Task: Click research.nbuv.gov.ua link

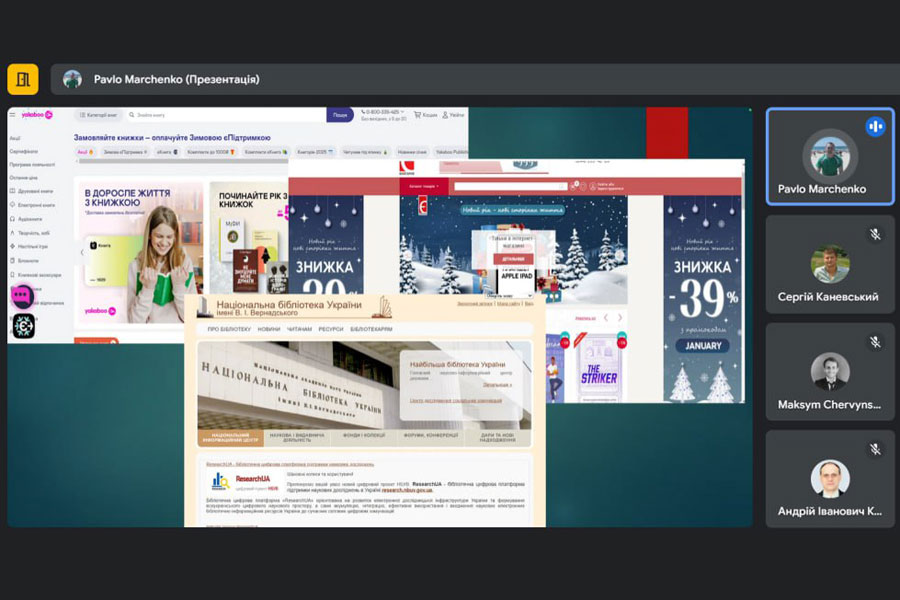Action: [x=407, y=490]
